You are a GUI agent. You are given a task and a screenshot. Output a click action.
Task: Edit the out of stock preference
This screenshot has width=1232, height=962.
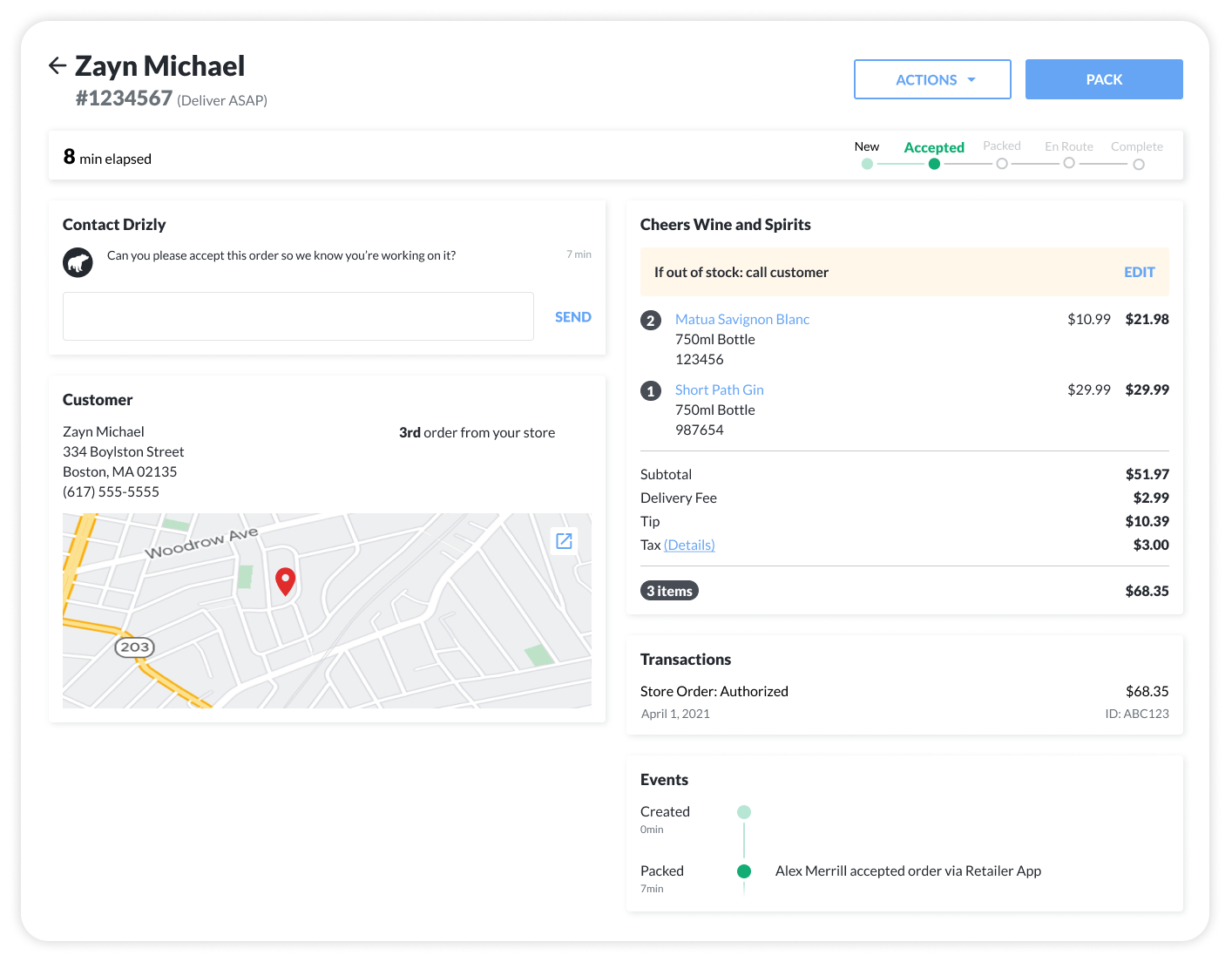tap(1140, 272)
